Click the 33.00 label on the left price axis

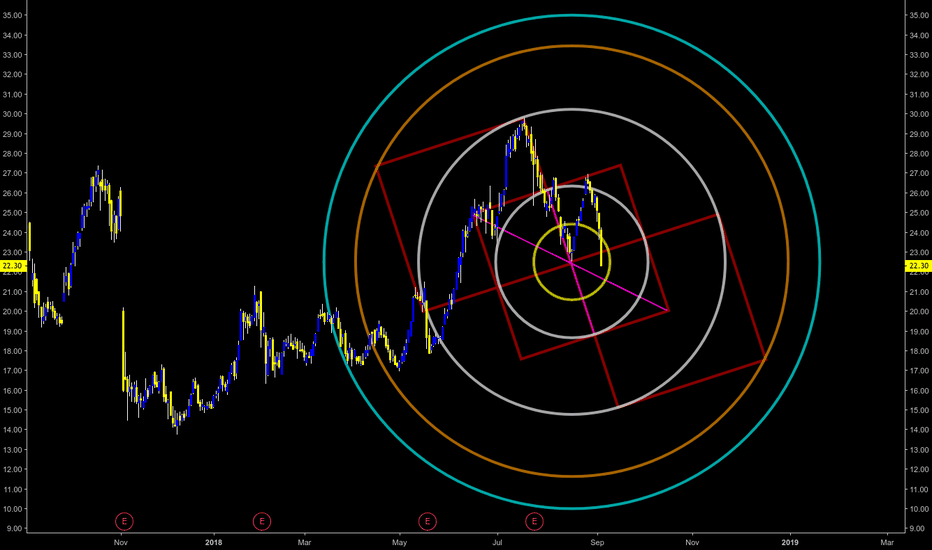pos(12,55)
